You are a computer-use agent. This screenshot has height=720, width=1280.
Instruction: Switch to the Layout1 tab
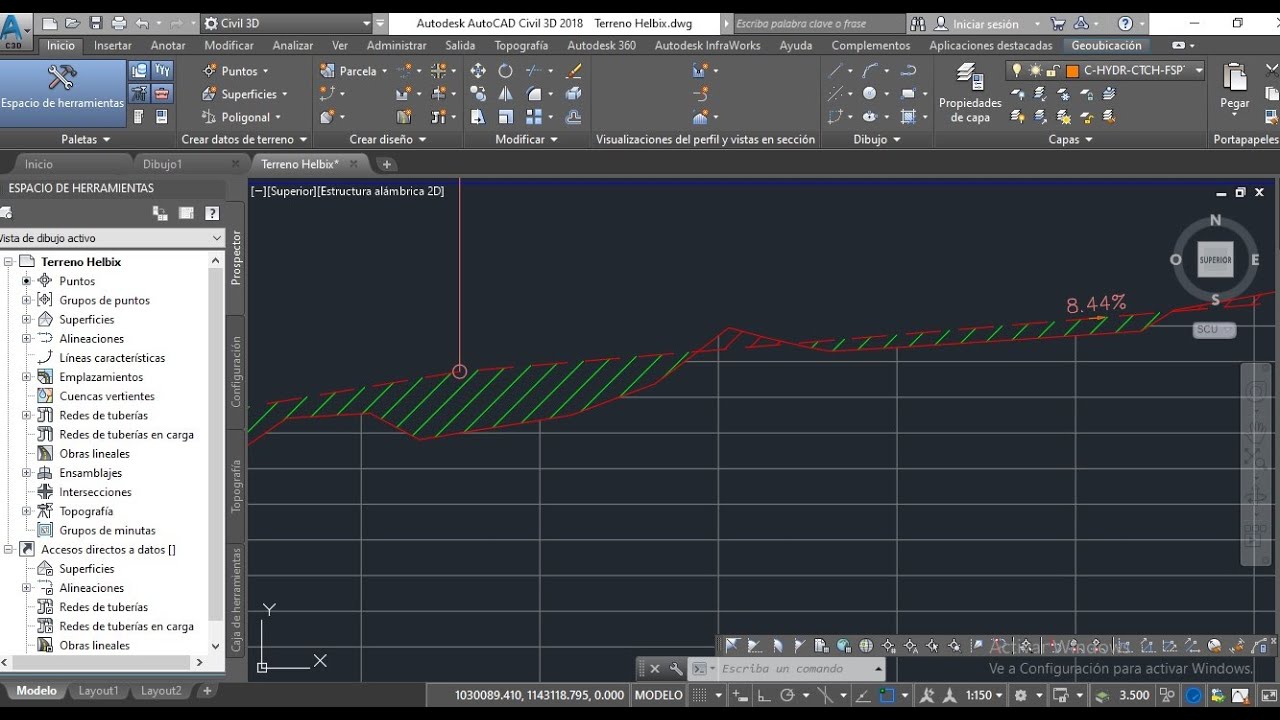tap(98, 691)
